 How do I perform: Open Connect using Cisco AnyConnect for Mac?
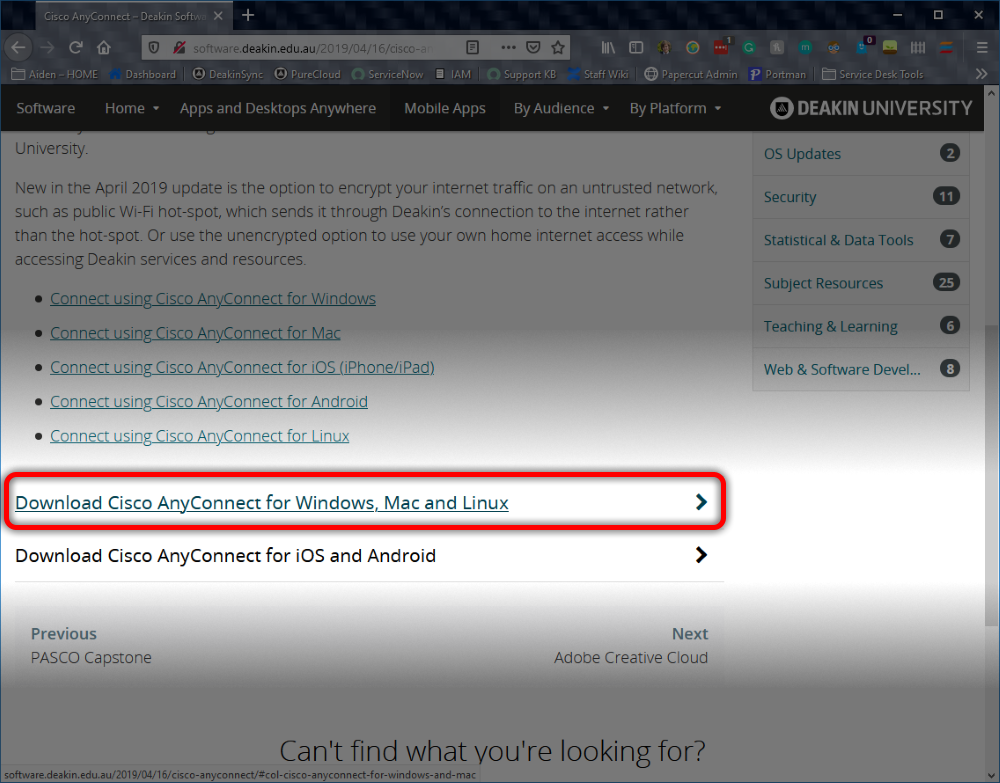coord(195,333)
